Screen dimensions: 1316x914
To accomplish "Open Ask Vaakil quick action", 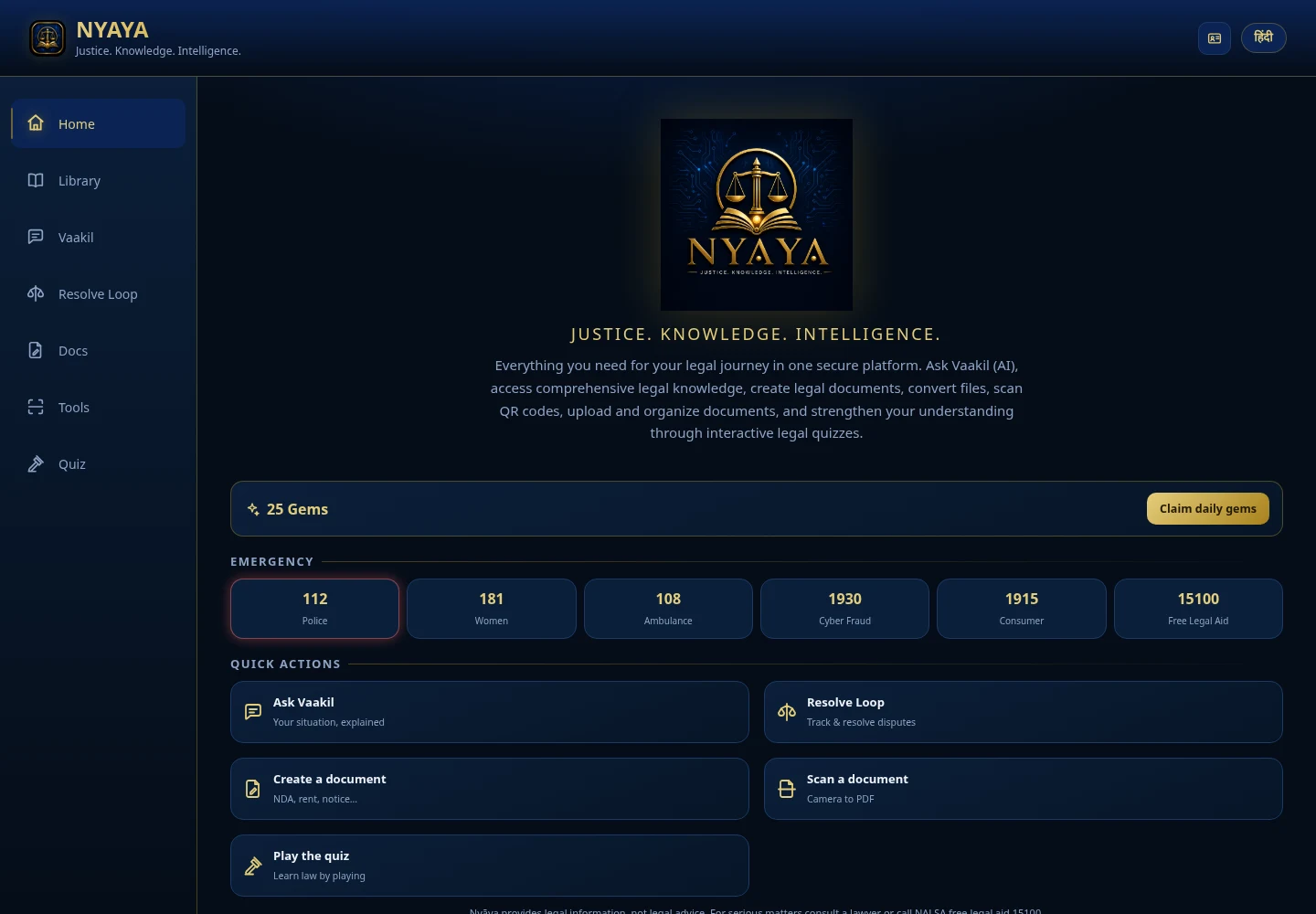I will [490, 712].
